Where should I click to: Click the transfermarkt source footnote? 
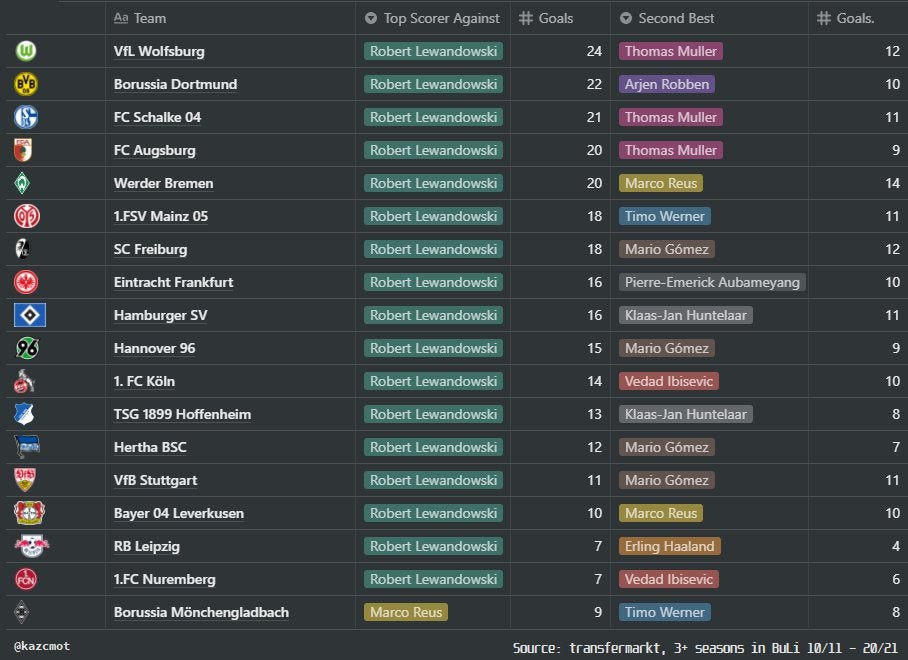coord(705,648)
